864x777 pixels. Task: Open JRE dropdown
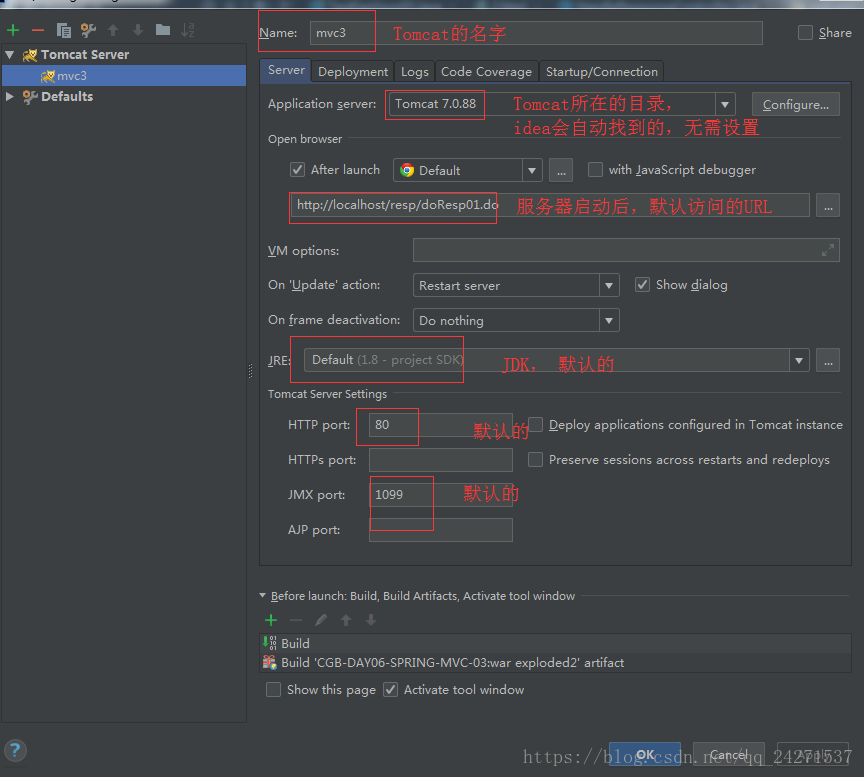[799, 361]
